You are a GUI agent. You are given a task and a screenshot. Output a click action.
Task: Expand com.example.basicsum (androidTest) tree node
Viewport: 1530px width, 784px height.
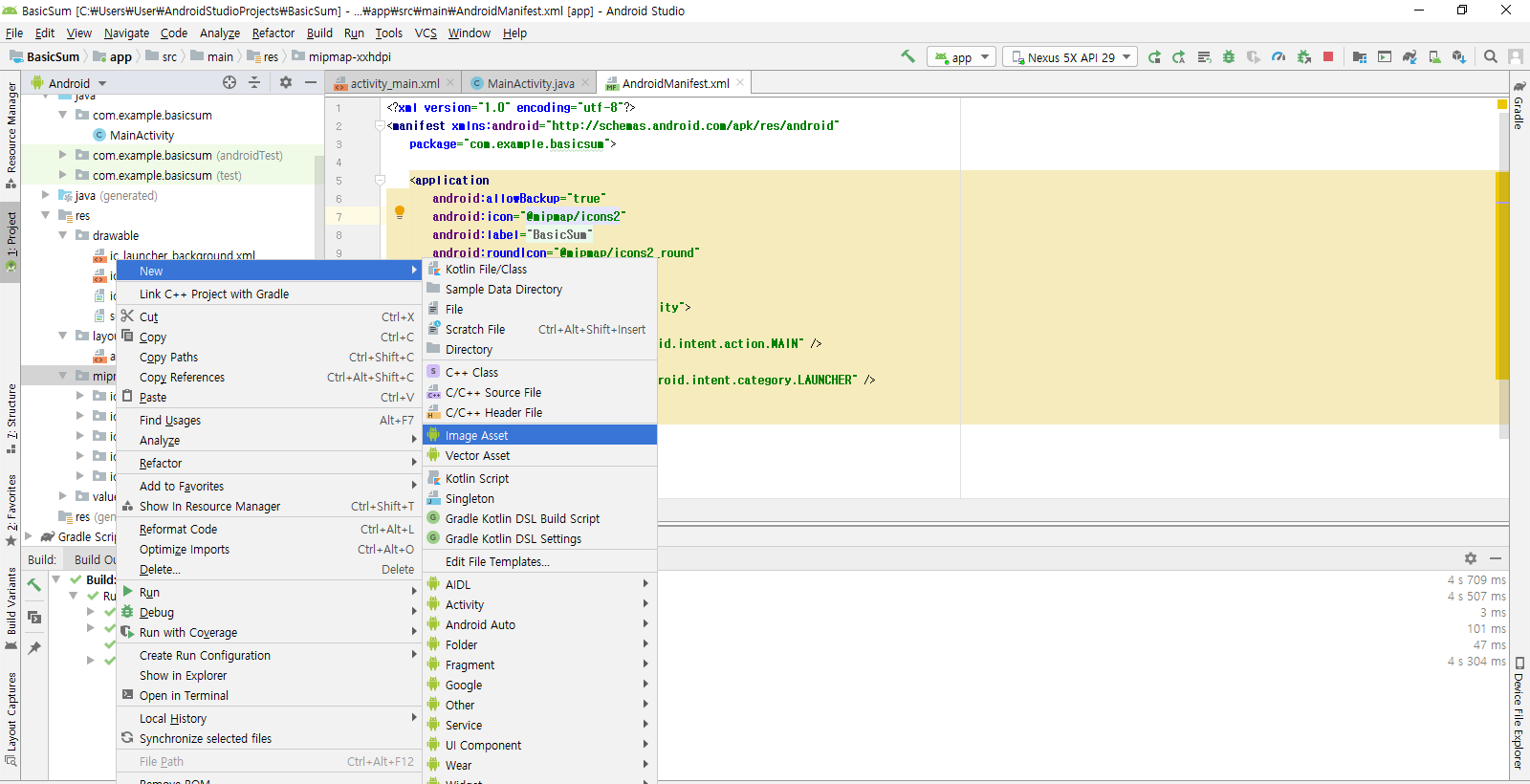point(63,155)
